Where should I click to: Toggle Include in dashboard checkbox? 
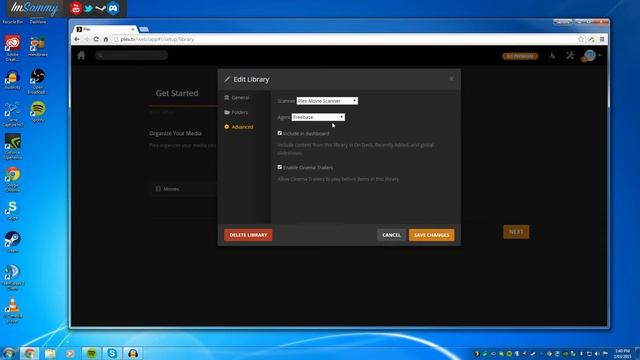pyautogui.click(x=280, y=133)
